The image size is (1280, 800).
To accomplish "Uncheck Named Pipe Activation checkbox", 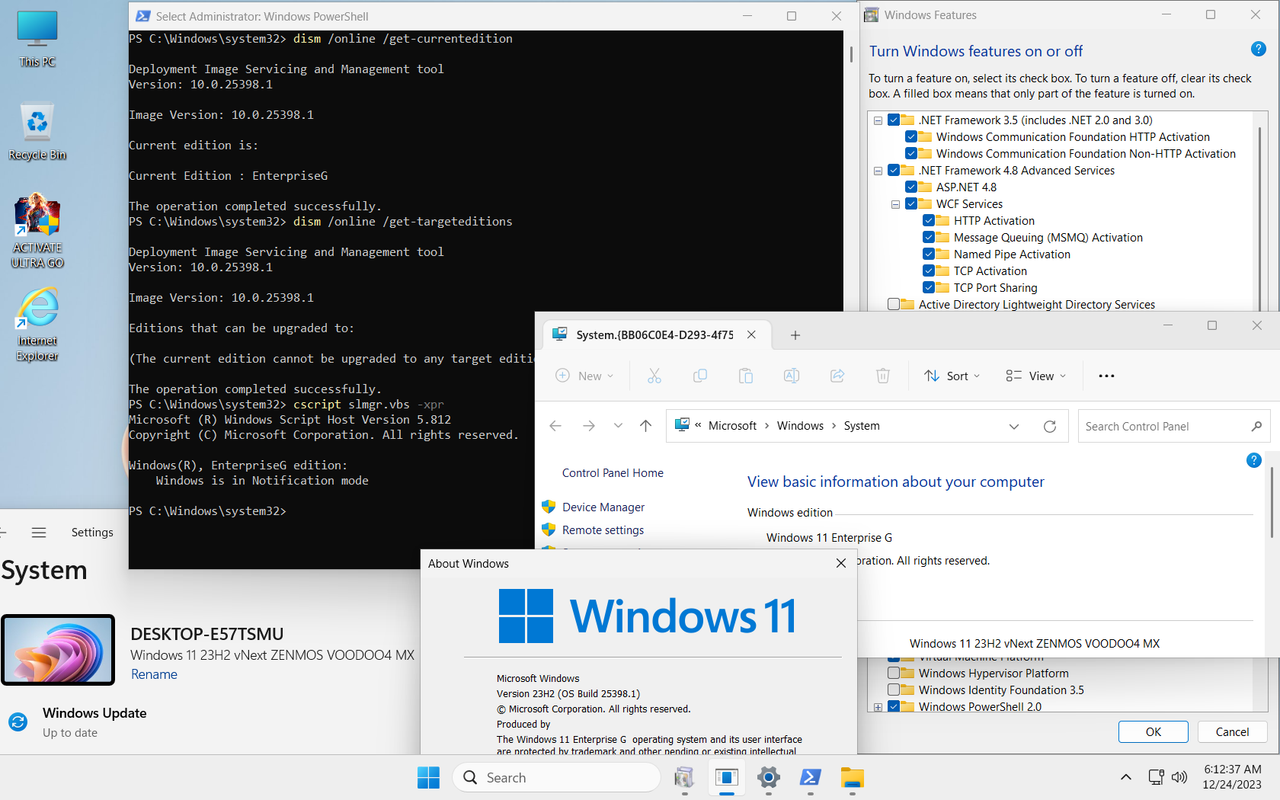I will [x=929, y=254].
